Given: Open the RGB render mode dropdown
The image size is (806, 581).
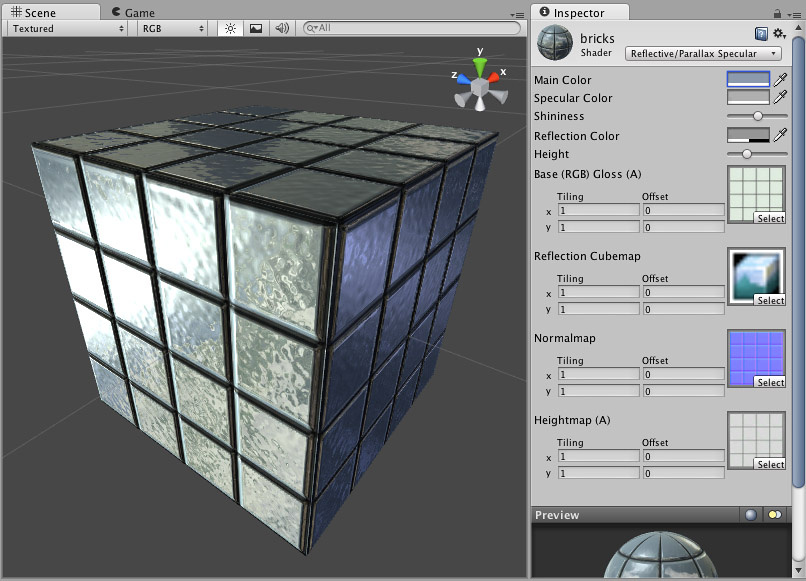Looking at the screenshot, I should pyautogui.click(x=173, y=29).
